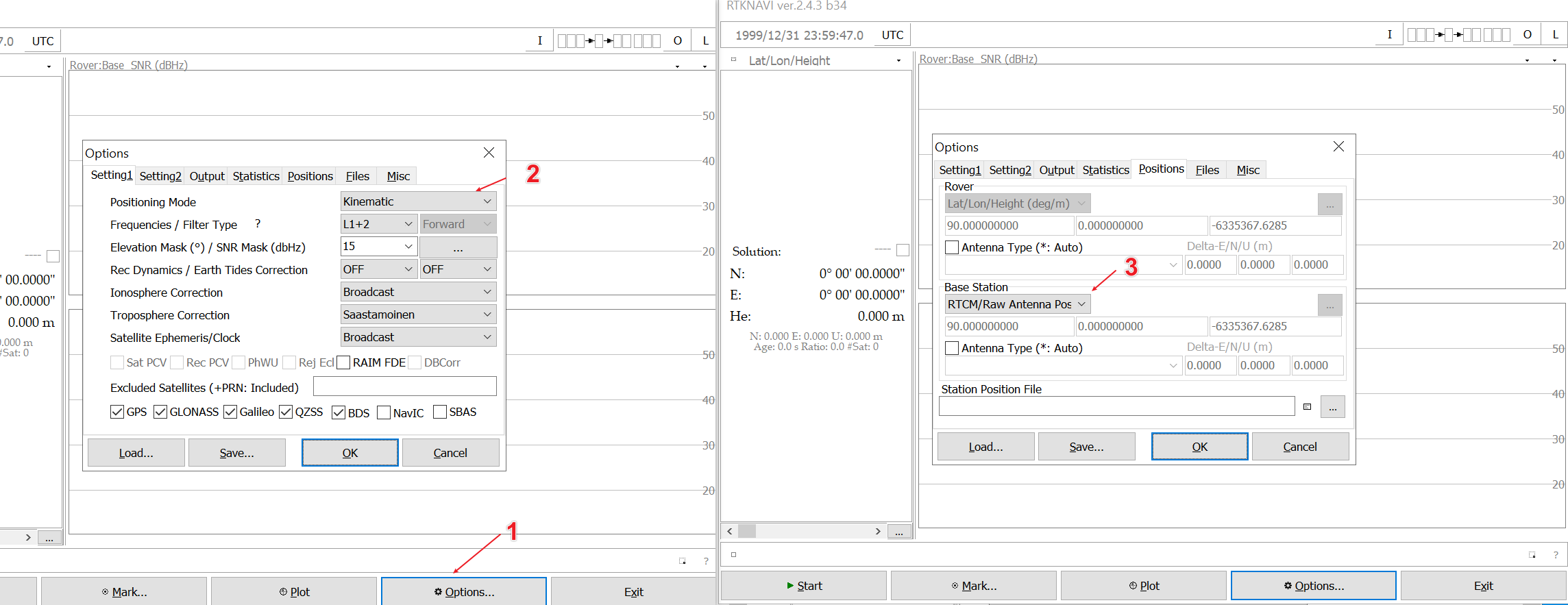Enable Rover Antenna Type checkbox
This screenshot has width=1568, height=605.
[x=952, y=247]
